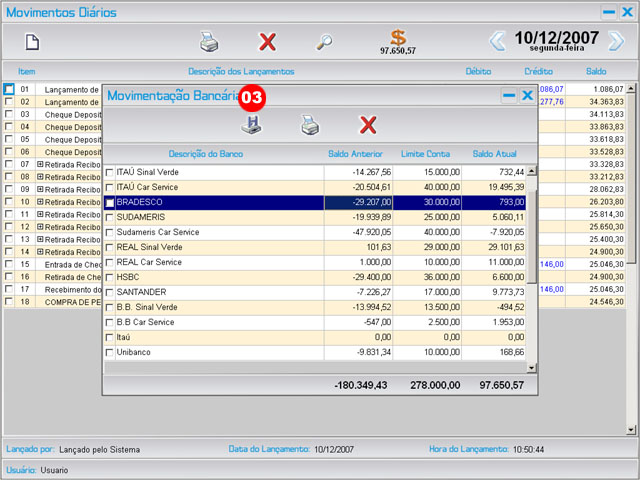640x480 pixels.
Task: Click the red X icon in Movimentação Bancária toolbar
Action: click(x=368, y=125)
